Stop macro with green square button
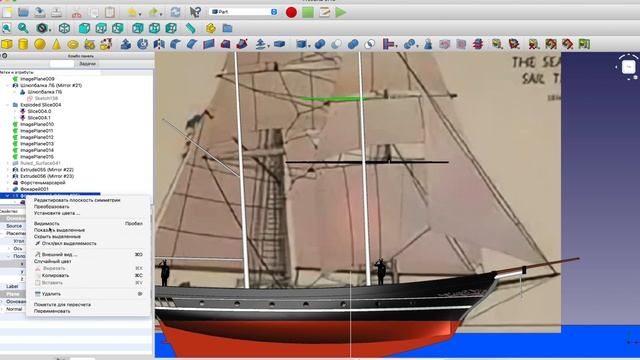640x360 pixels. click(308, 12)
